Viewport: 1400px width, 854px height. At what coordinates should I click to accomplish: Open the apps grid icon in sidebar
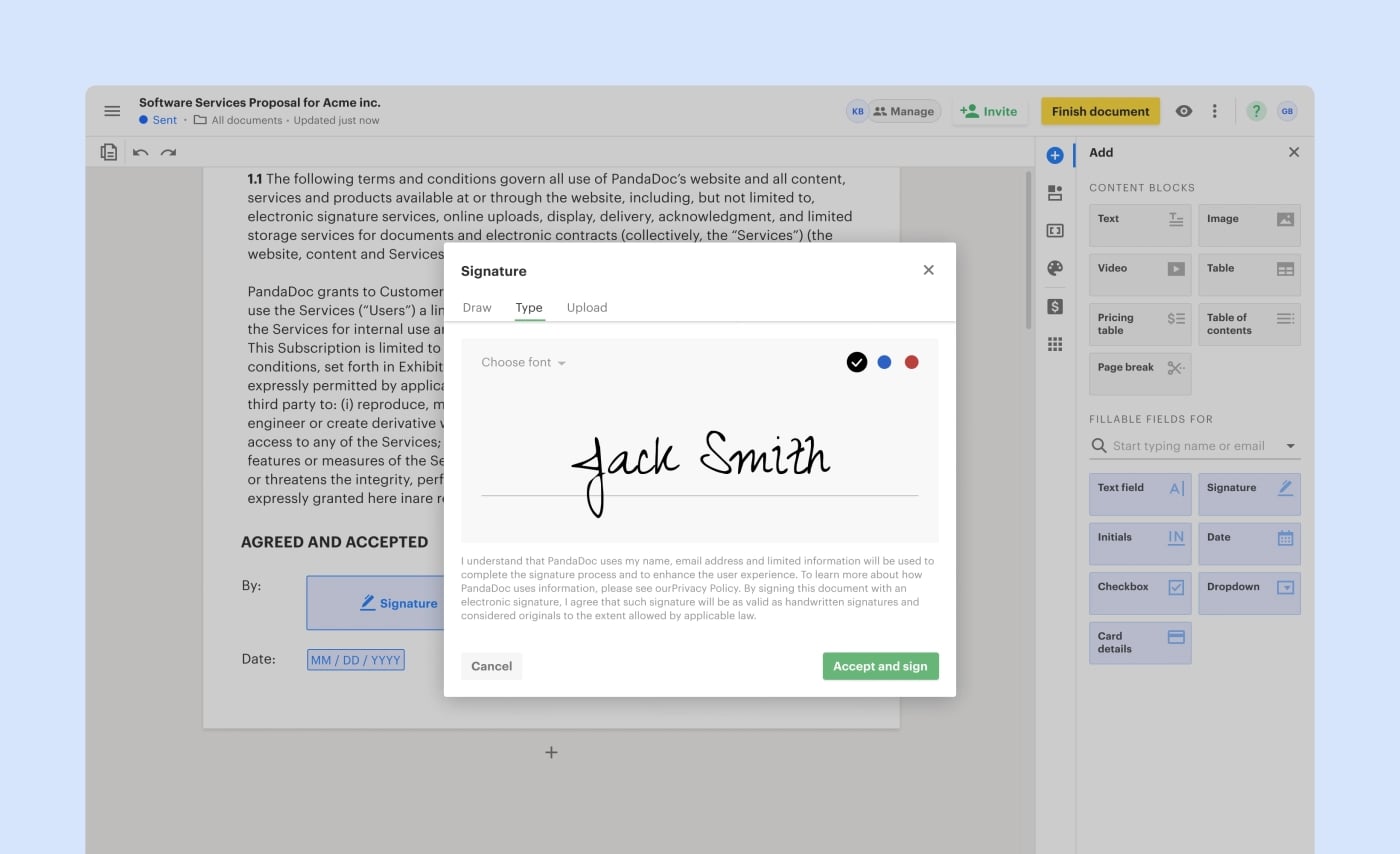pos(1054,343)
